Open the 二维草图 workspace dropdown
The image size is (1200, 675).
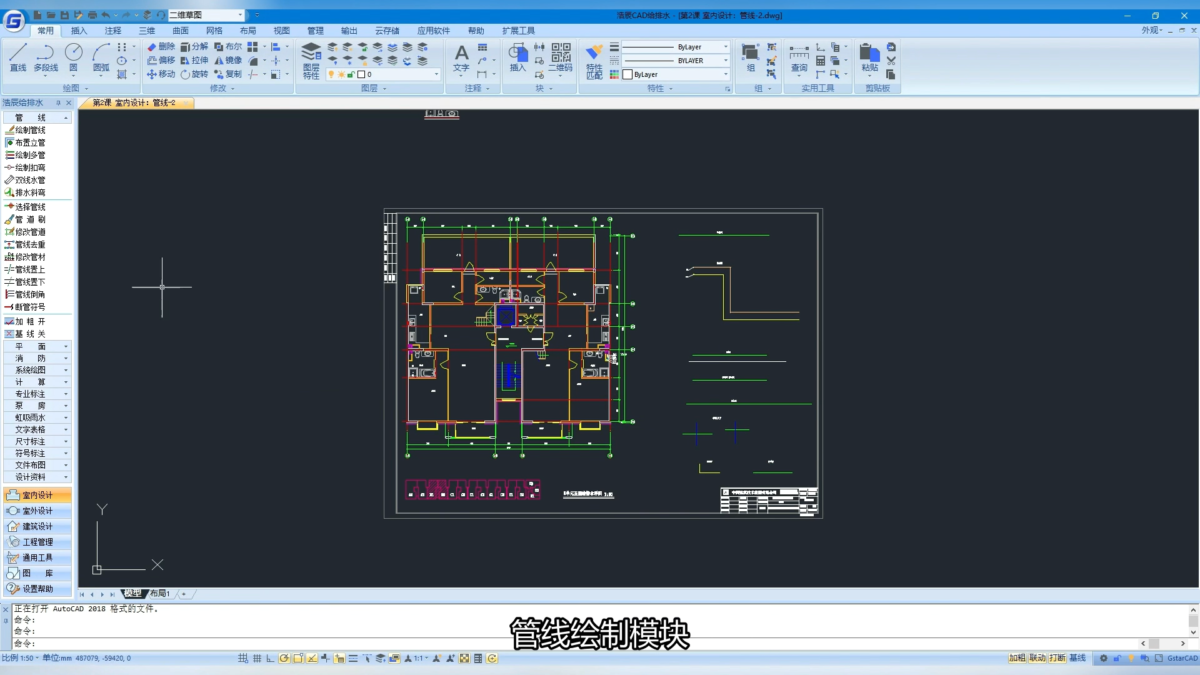[x=205, y=15]
